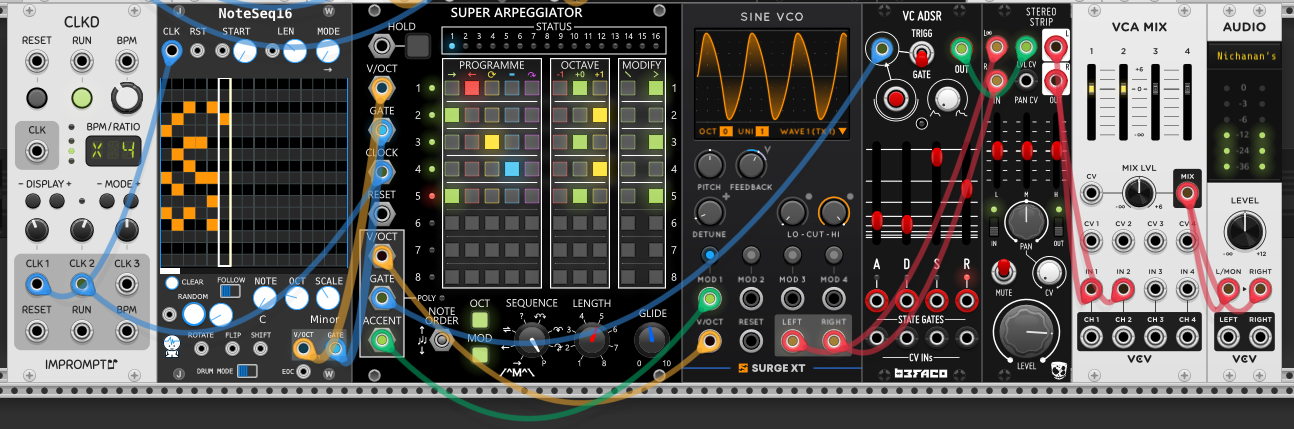Viewport: 1294px width, 429px height.
Task: Click the RST input jack on NoteSeq16
Action: 199,51
